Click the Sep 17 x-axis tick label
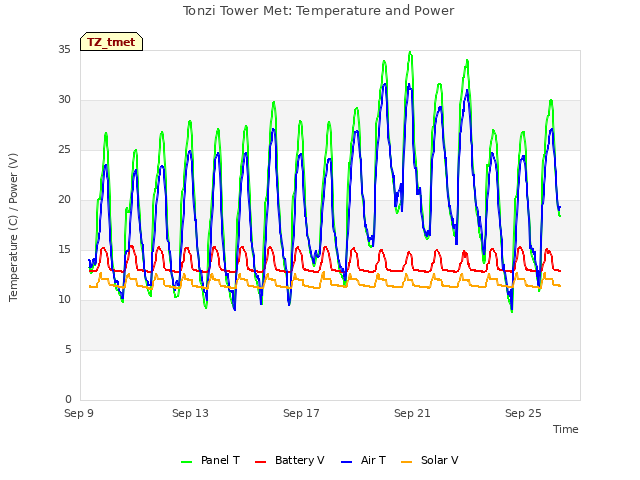The image size is (640, 480). coord(301,413)
